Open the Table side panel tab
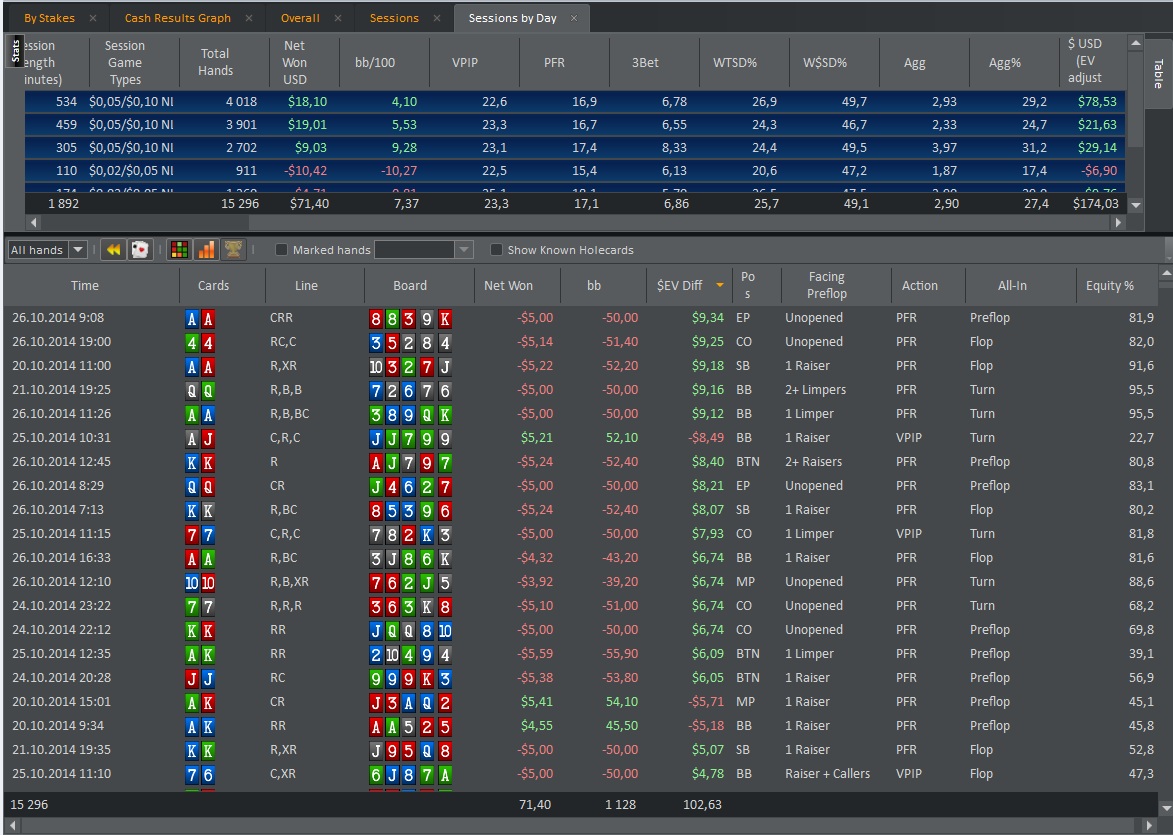 [x=1158, y=73]
